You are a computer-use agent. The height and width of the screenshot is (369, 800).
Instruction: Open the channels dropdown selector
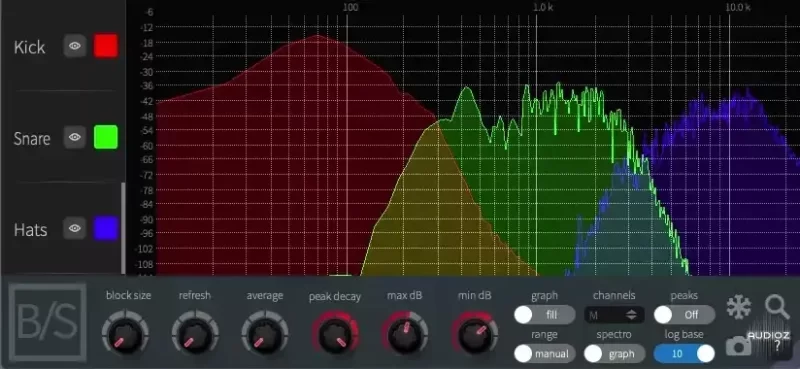click(x=614, y=315)
